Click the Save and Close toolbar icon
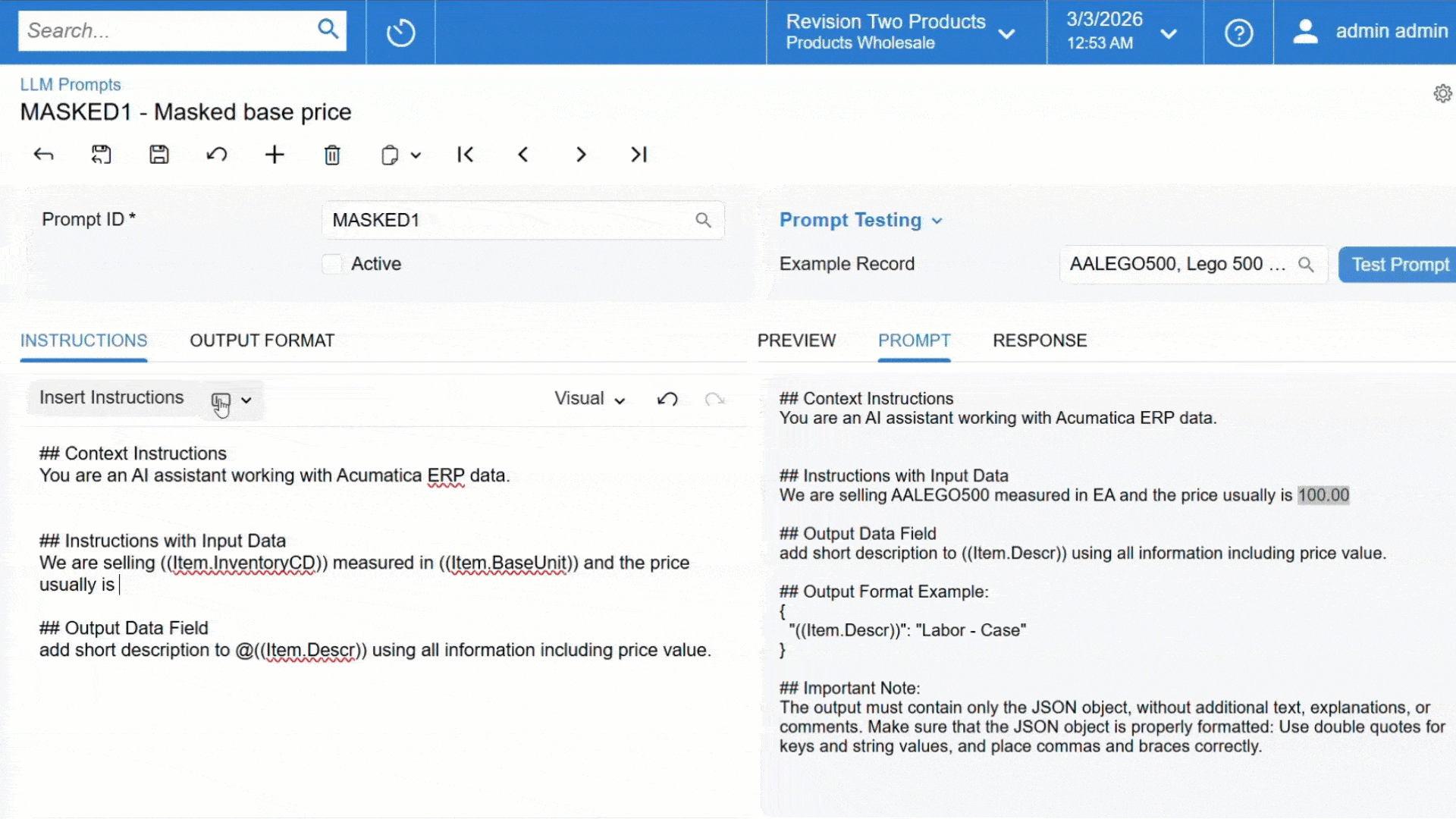Screen dimensions: 1456x819 tap(101, 155)
